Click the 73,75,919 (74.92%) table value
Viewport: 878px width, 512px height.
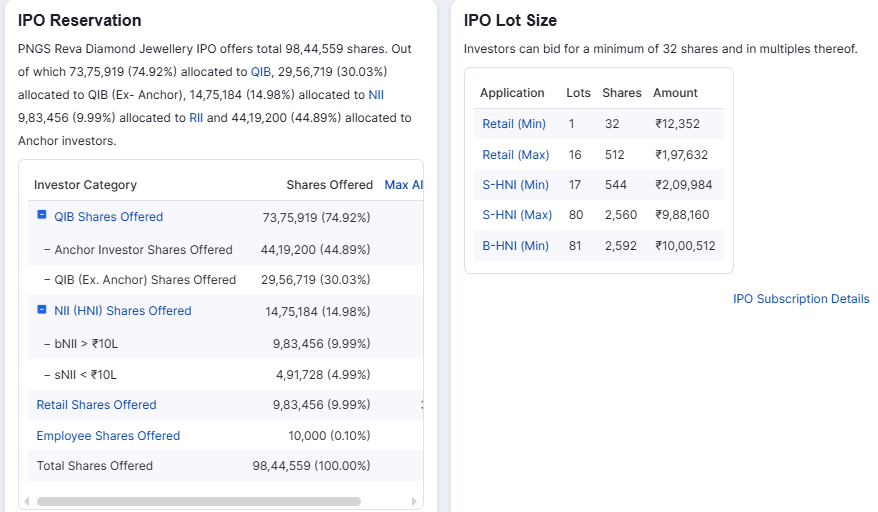[316, 217]
